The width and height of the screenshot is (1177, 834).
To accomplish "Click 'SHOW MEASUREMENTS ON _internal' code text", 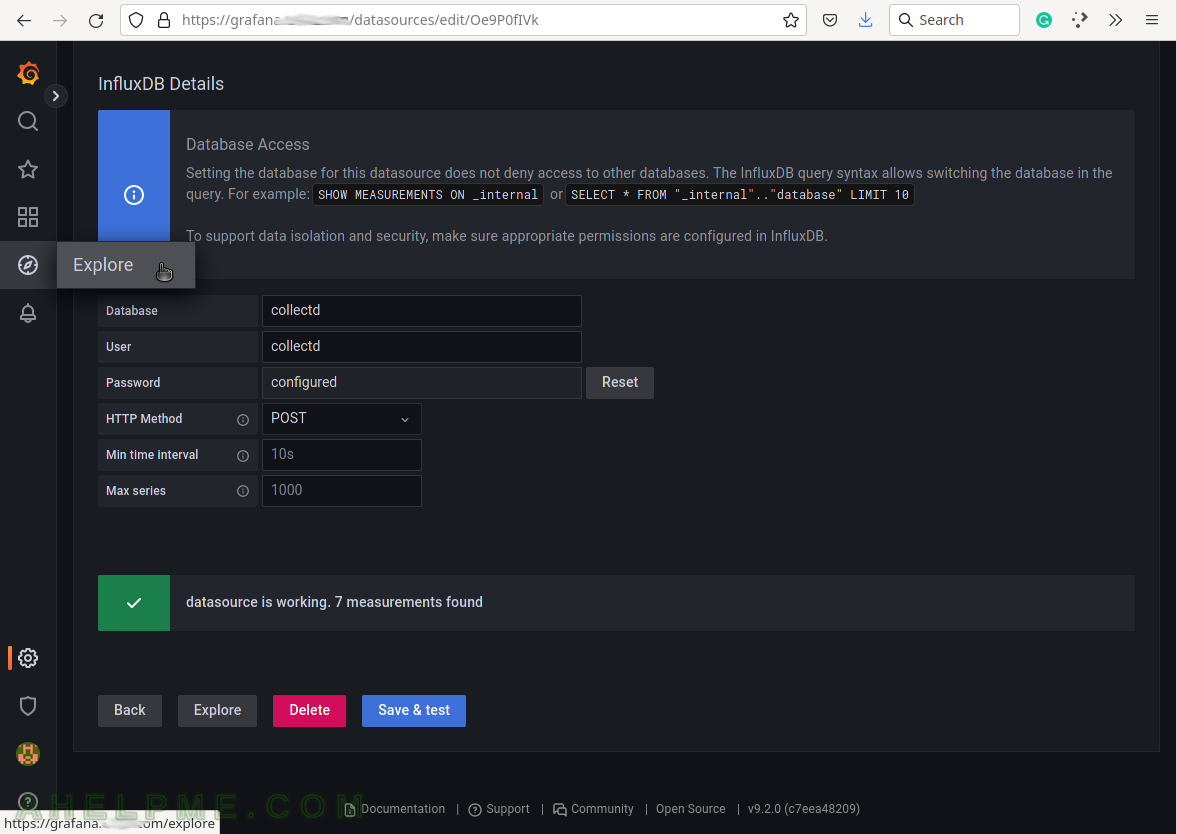I will pos(427,194).
